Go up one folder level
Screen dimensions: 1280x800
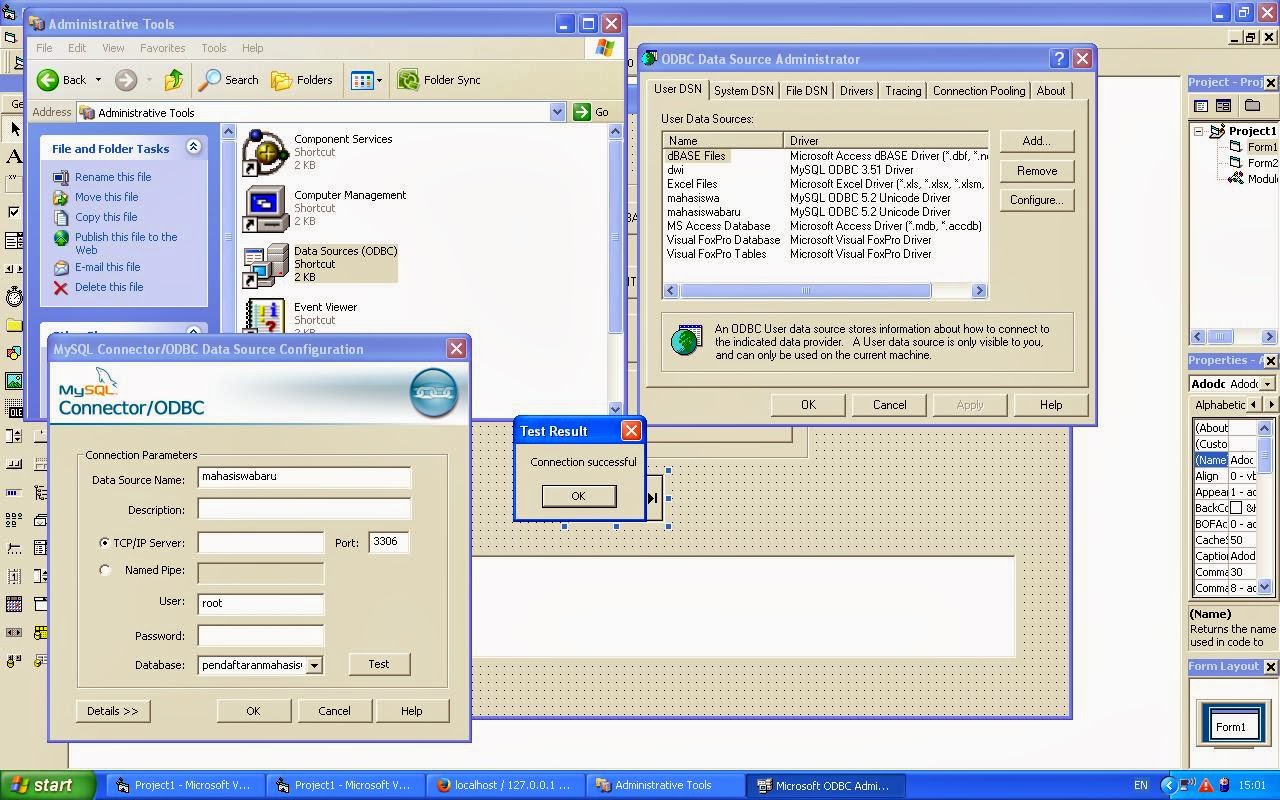[x=174, y=80]
